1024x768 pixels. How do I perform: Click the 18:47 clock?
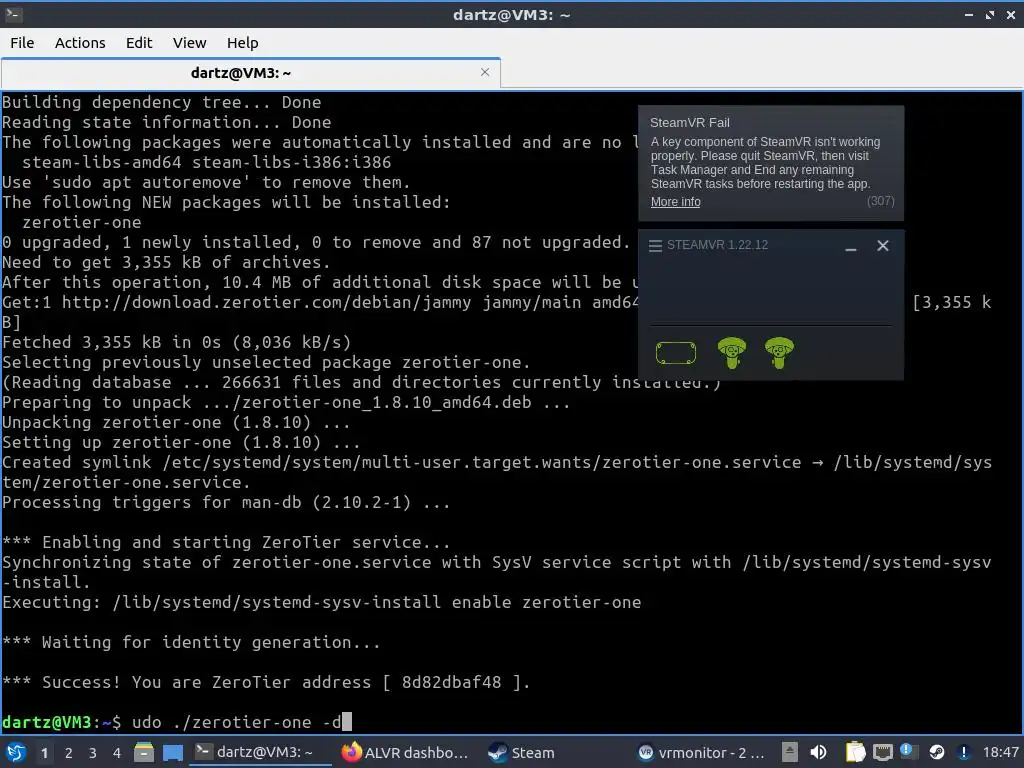1000,752
